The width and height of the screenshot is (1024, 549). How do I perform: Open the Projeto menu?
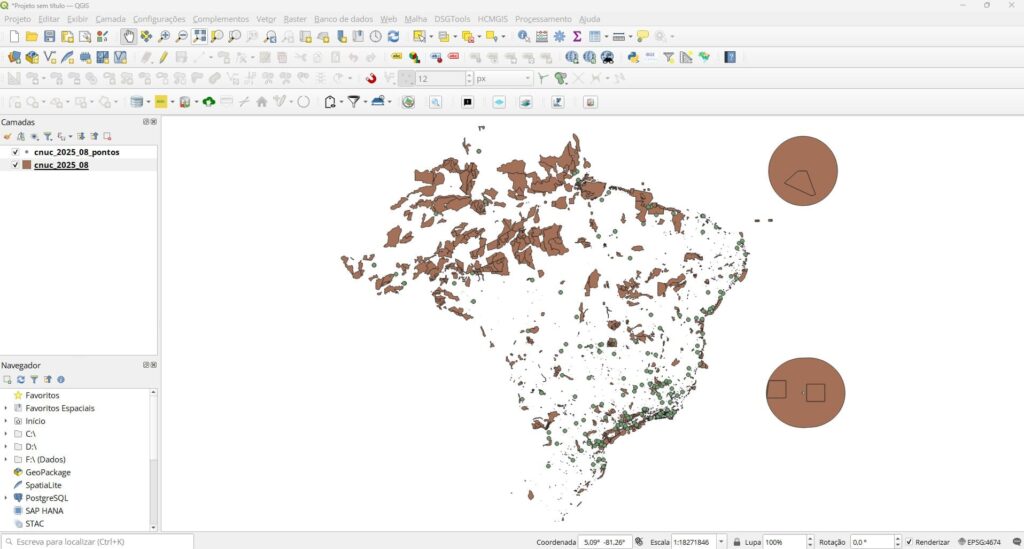18,19
